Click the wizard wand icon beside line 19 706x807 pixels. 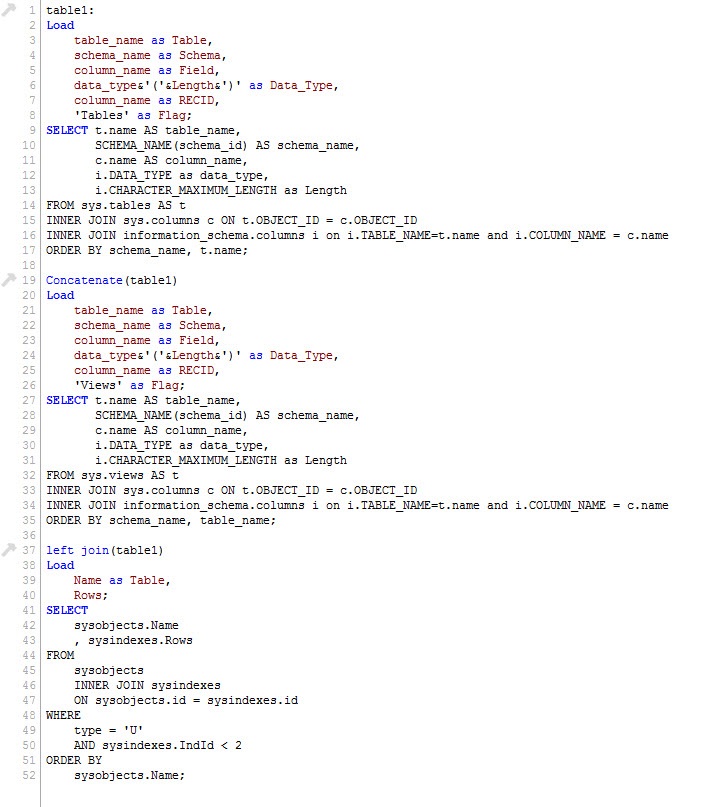(9, 279)
